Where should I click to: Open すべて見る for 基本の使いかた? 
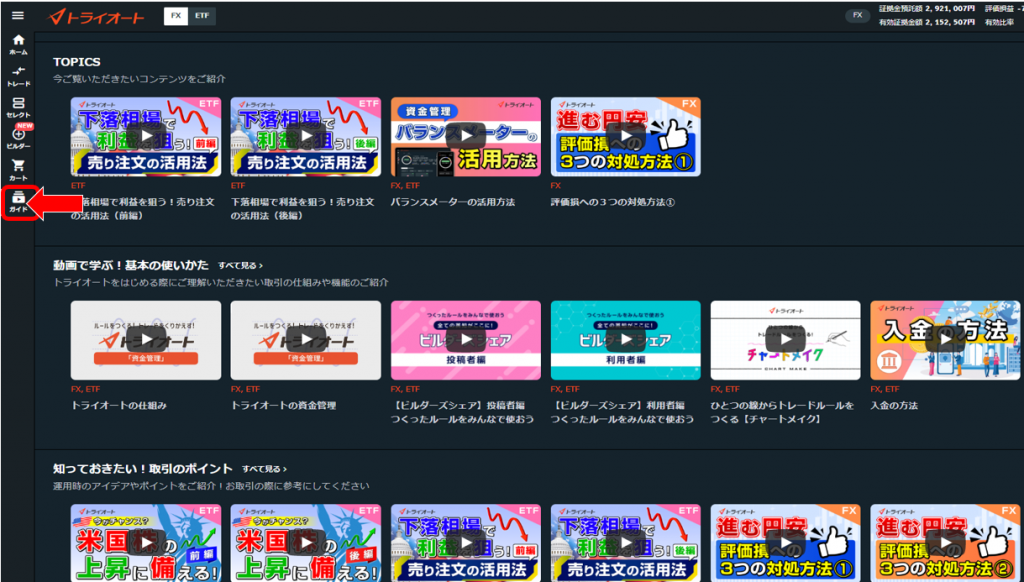240,266
